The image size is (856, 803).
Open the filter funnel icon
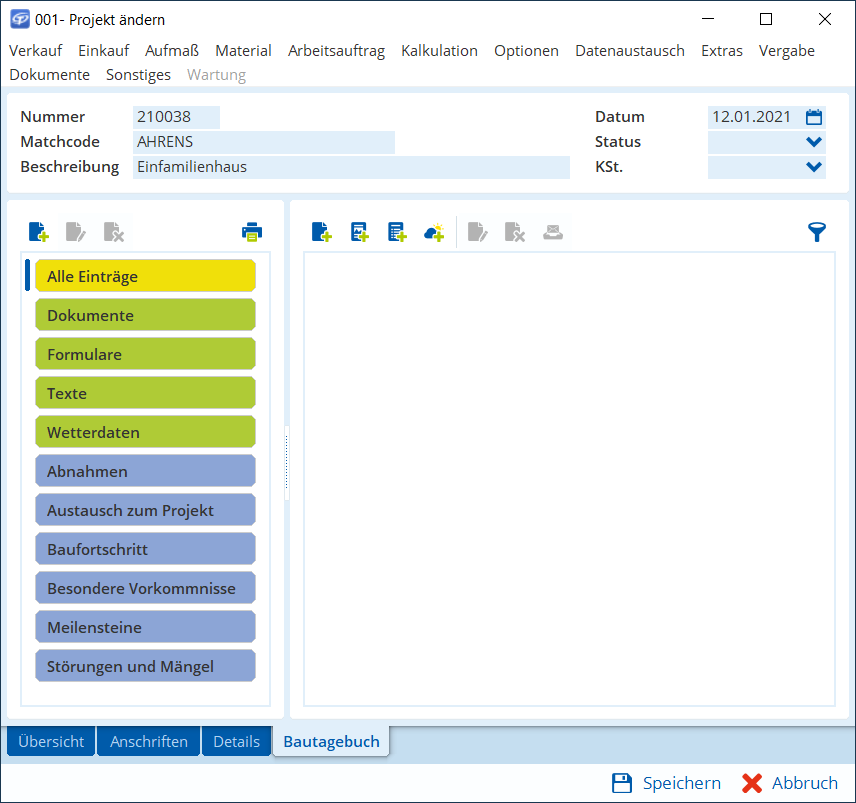pyautogui.click(x=817, y=232)
